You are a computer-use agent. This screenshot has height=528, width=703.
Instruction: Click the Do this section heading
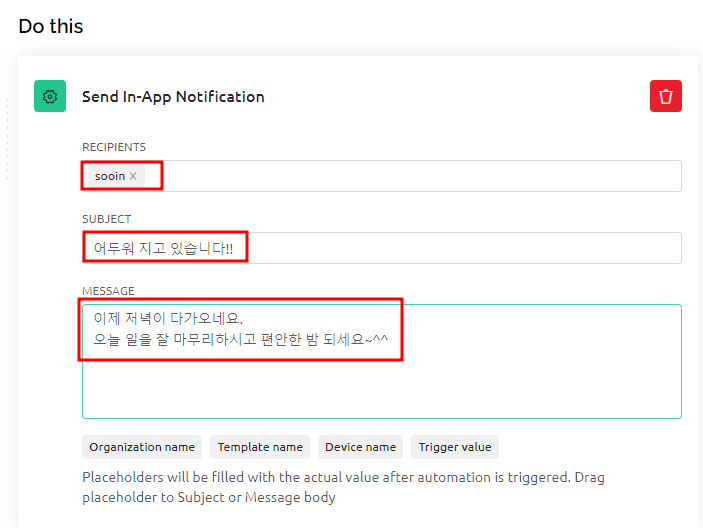click(x=51, y=26)
